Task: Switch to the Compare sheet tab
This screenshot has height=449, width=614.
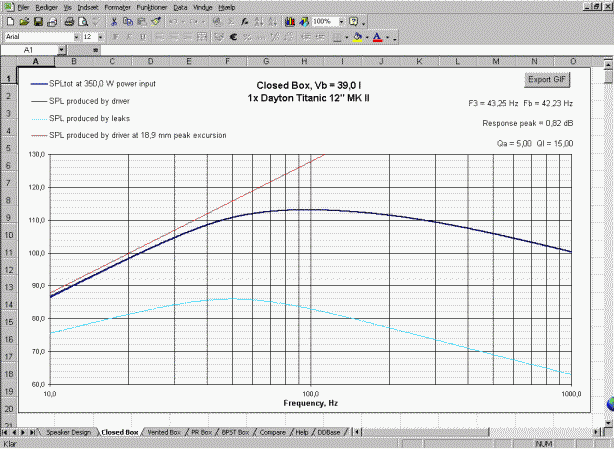Action: (x=273, y=432)
